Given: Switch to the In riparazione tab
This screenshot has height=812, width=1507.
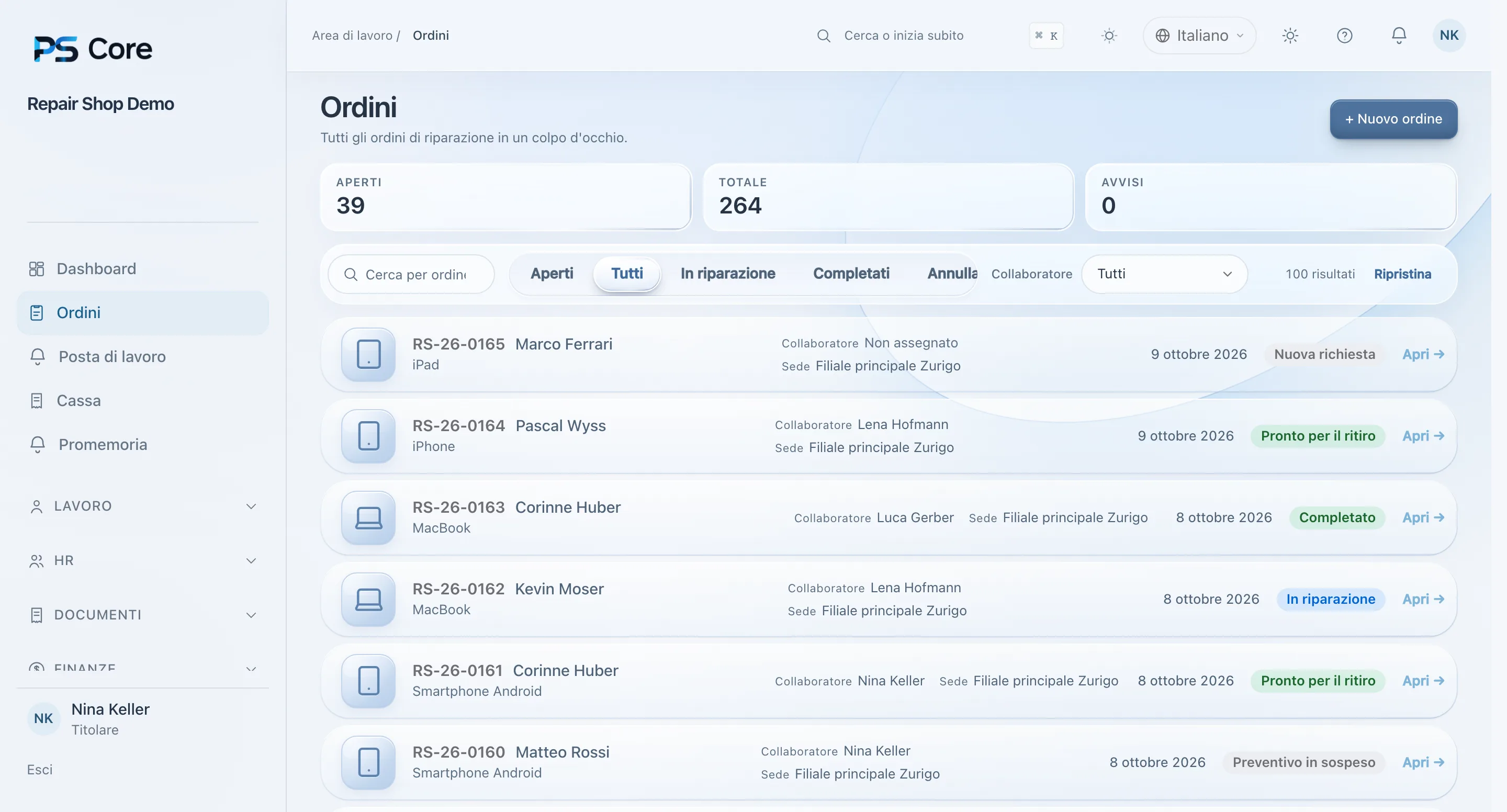Looking at the screenshot, I should 728,273.
